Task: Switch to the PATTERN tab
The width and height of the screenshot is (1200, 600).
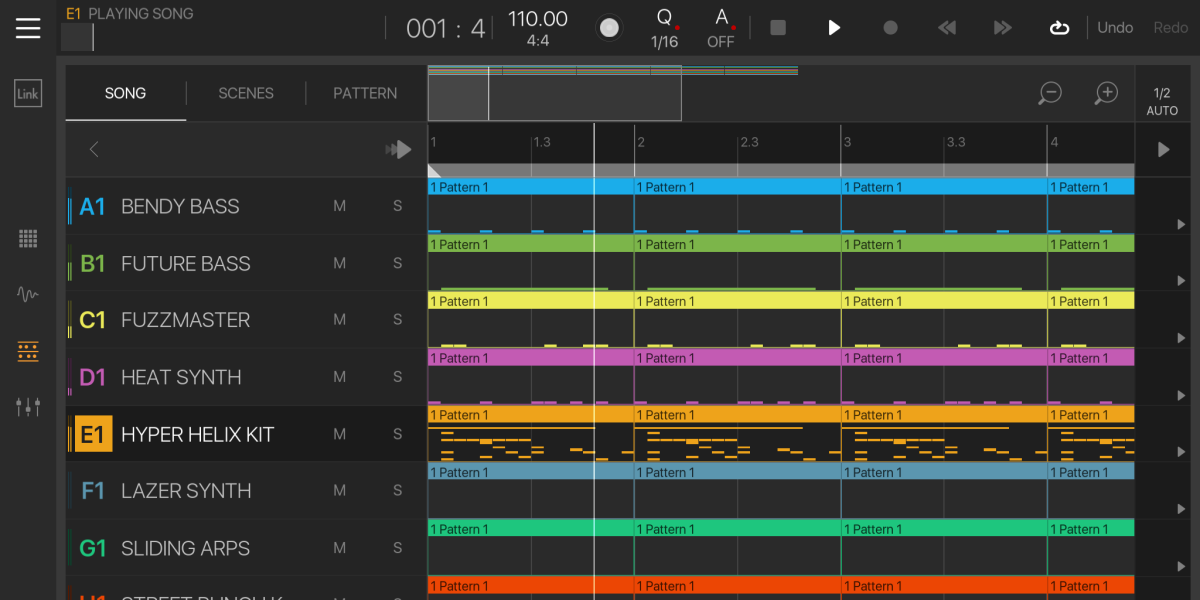Action: (365, 93)
